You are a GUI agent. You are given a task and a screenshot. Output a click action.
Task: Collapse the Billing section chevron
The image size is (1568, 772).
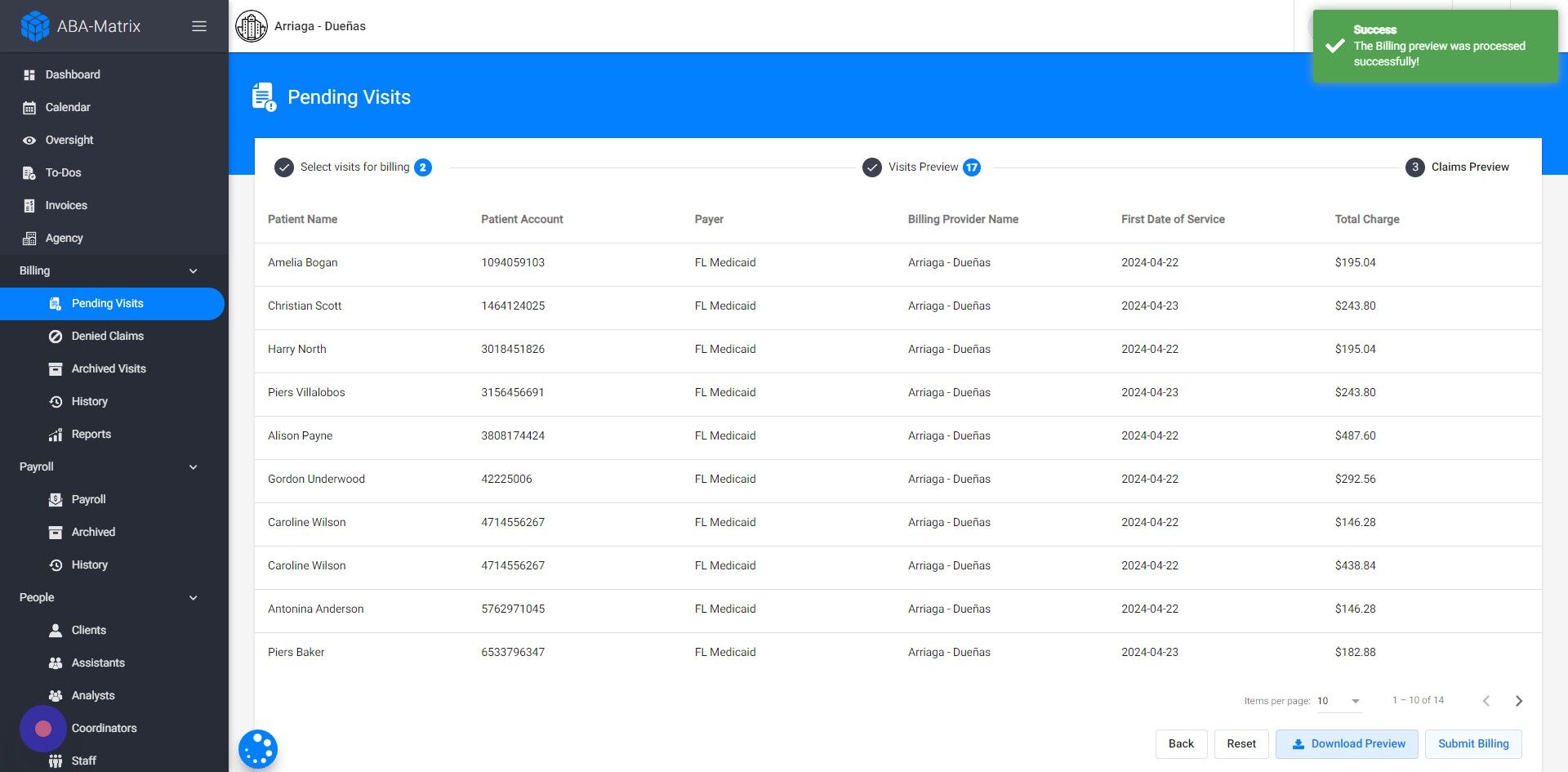point(193,270)
